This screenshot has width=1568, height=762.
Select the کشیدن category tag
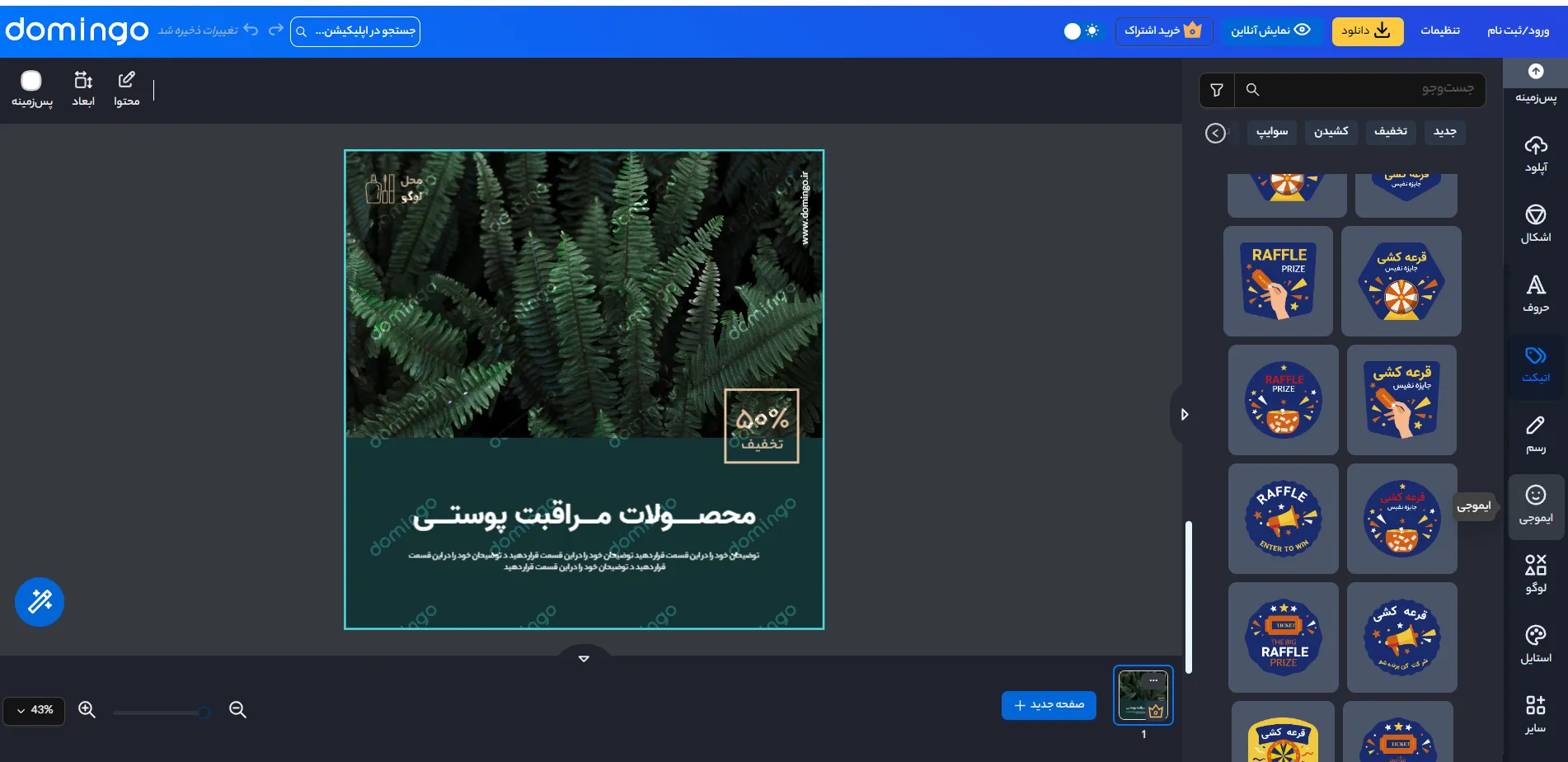tap(1331, 132)
